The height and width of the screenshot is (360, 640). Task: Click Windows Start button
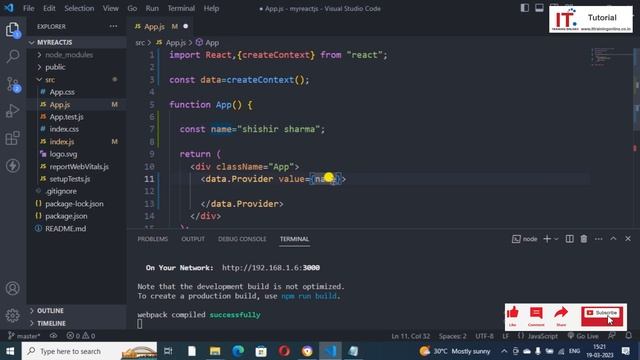[x=10, y=351]
